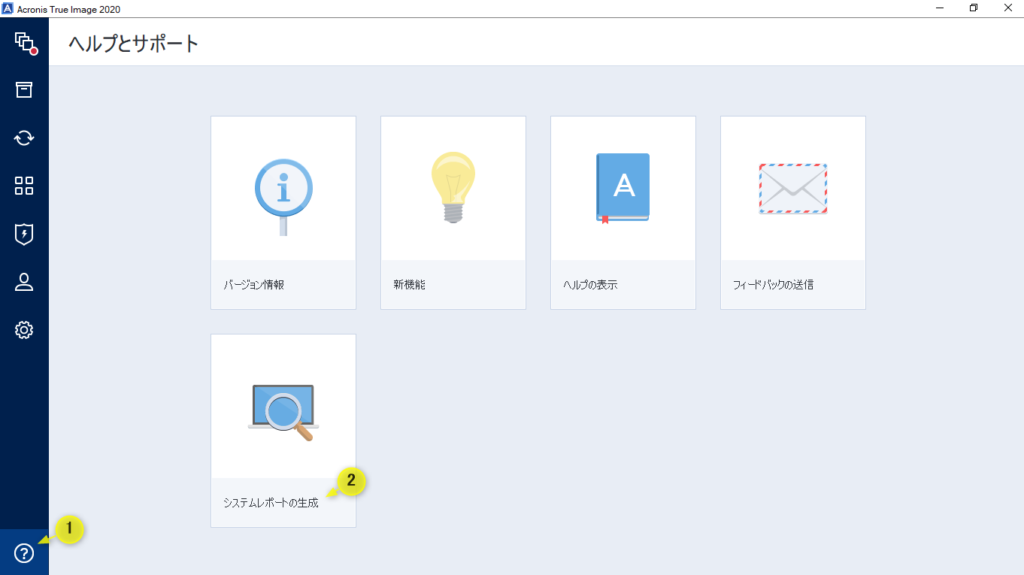
Task: Open the Backup section in the sidebar
Action: (25, 43)
